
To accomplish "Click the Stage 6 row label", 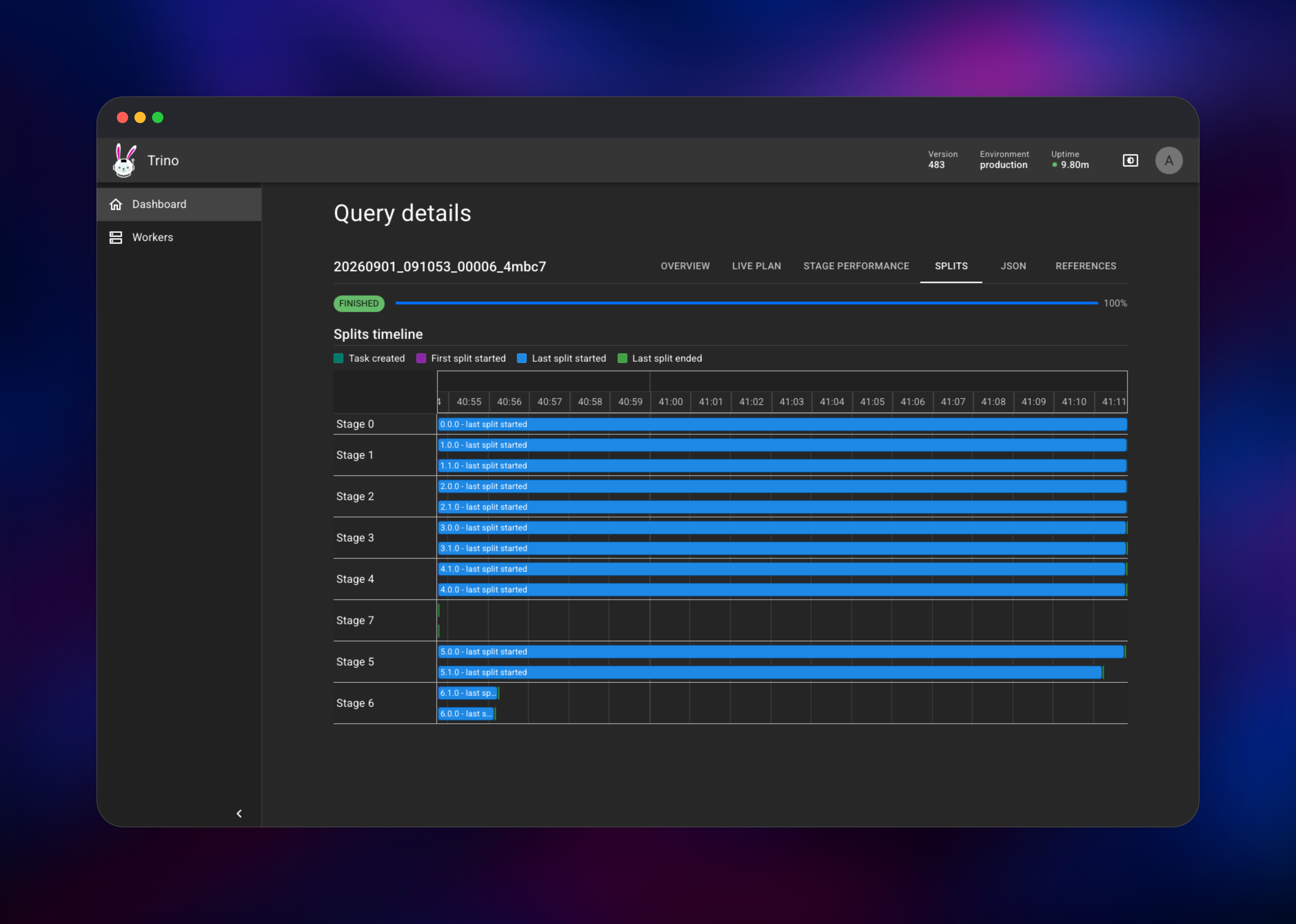I will pyautogui.click(x=355, y=703).
